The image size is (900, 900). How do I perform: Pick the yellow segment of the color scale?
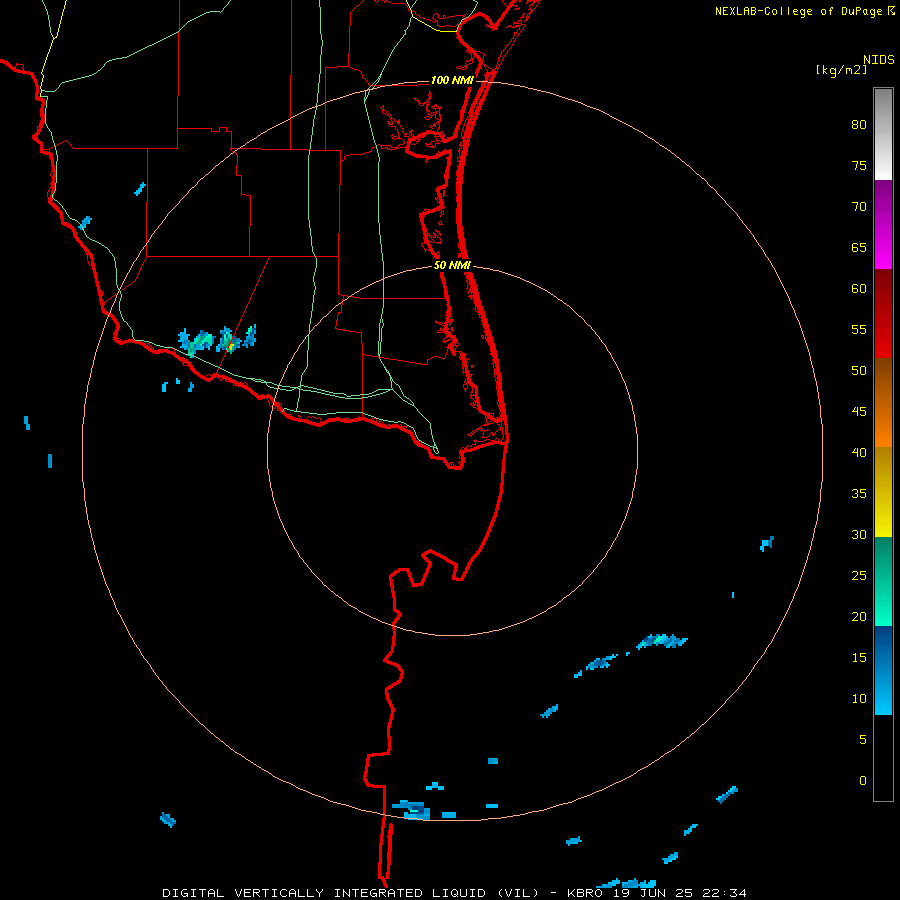883,492
